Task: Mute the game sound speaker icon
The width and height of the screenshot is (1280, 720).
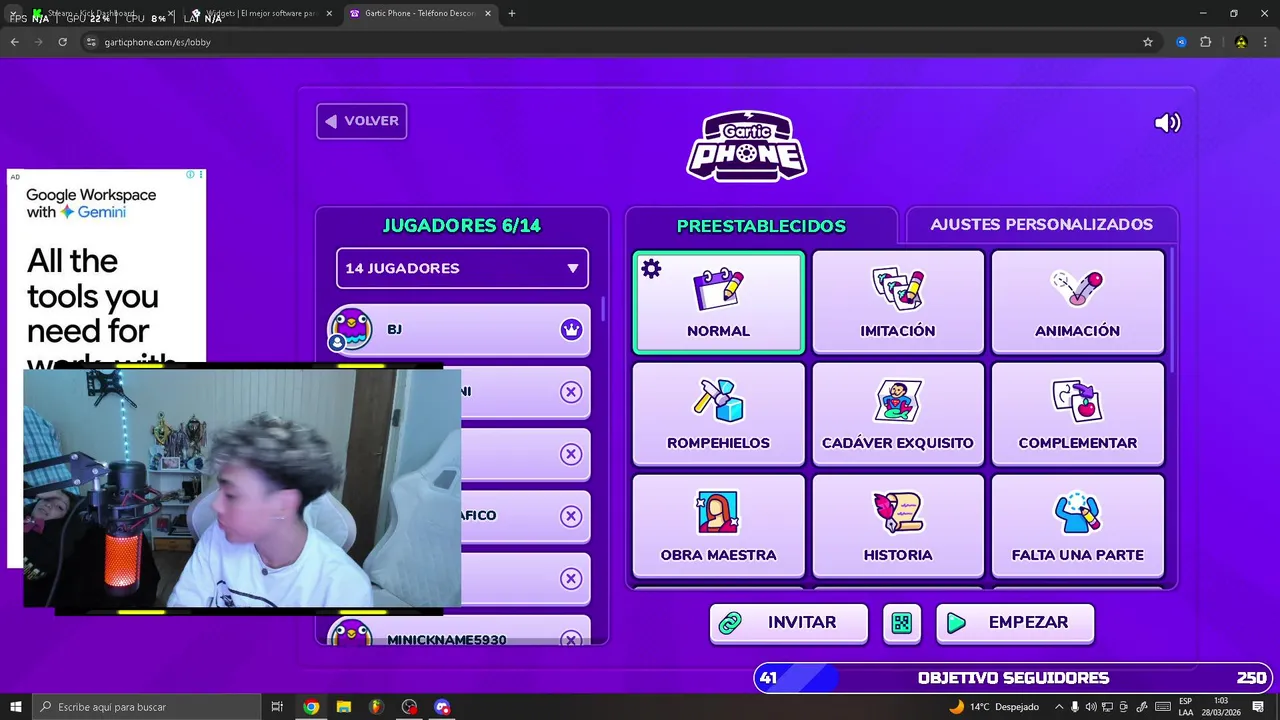Action: 1167,123
